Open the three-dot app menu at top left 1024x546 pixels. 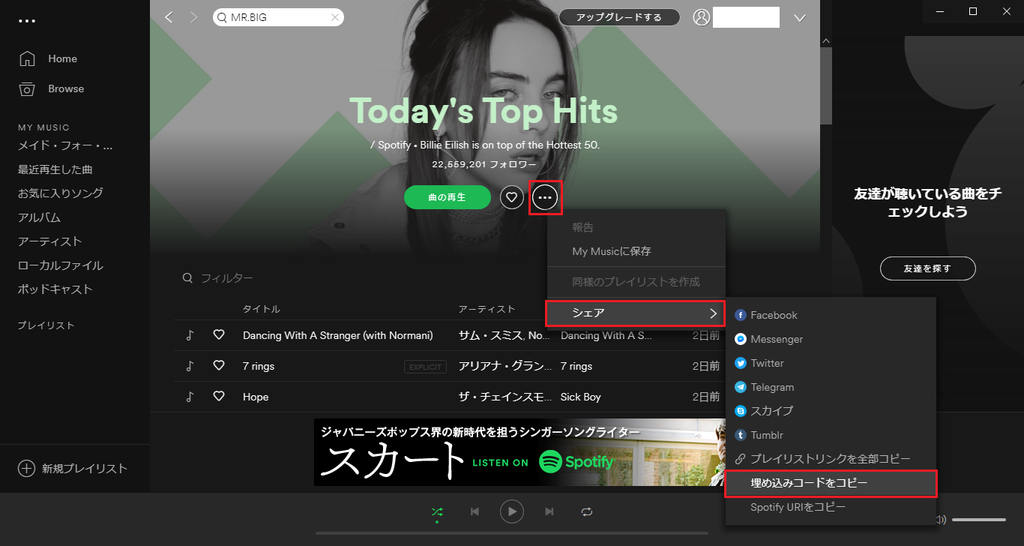pyautogui.click(x=27, y=21)
